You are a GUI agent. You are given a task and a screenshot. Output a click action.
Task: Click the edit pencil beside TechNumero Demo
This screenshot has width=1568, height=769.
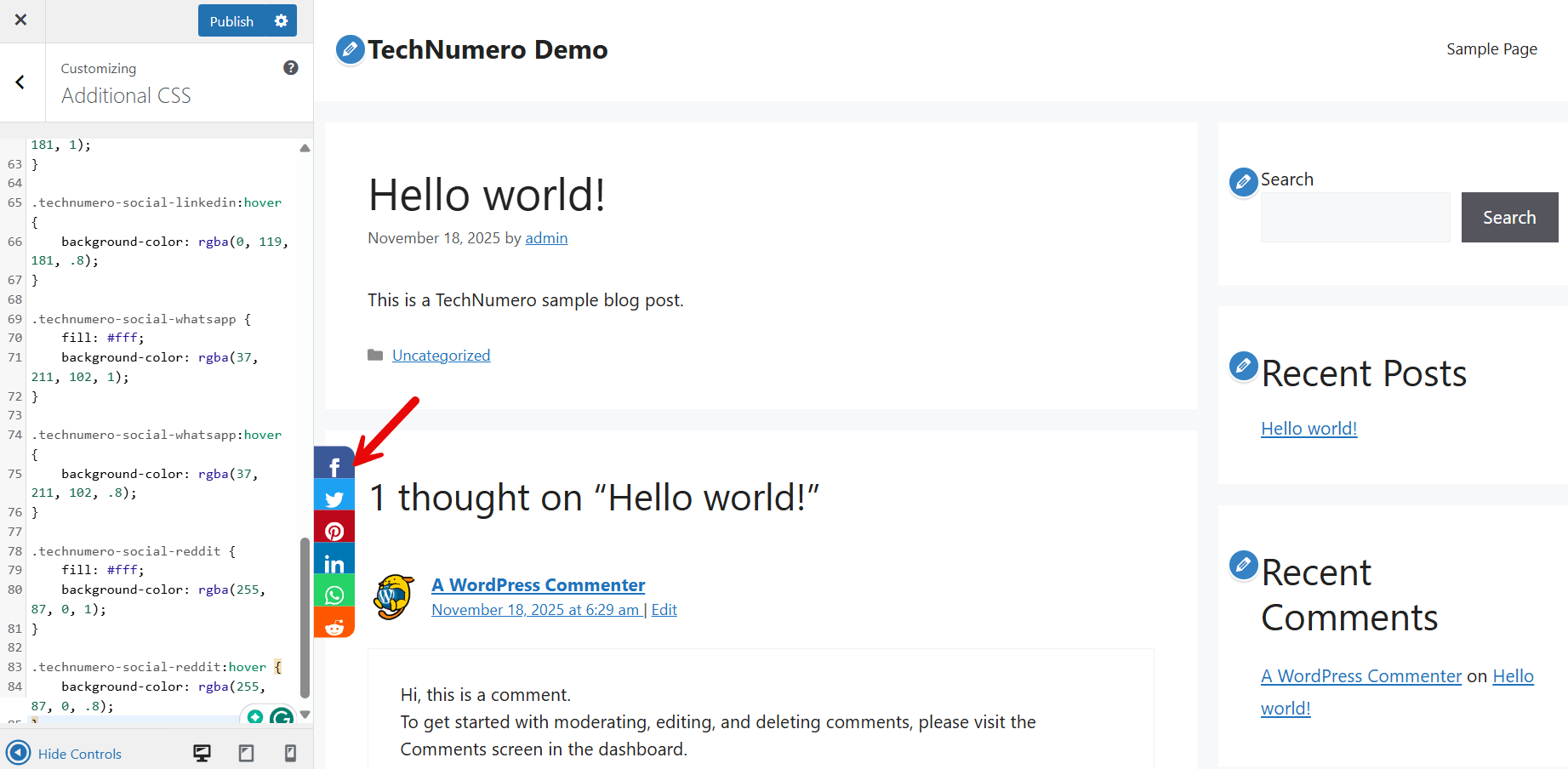[350, 49]
